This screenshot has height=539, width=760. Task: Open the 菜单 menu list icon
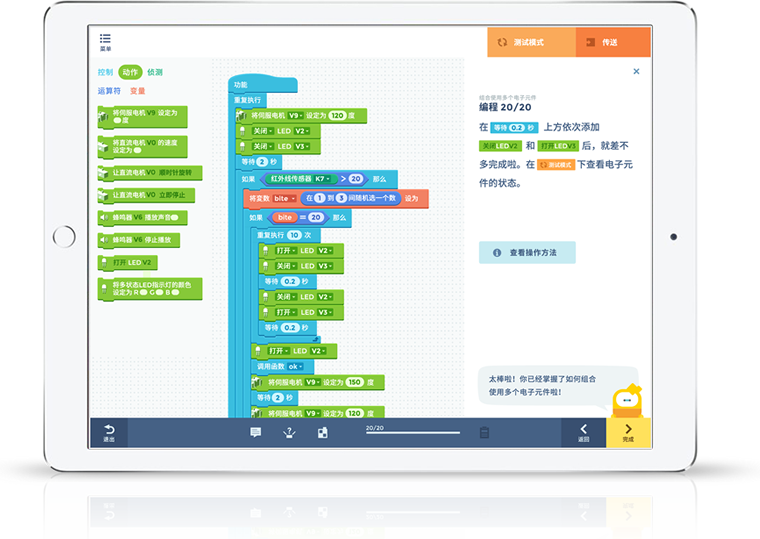[105, 41]
